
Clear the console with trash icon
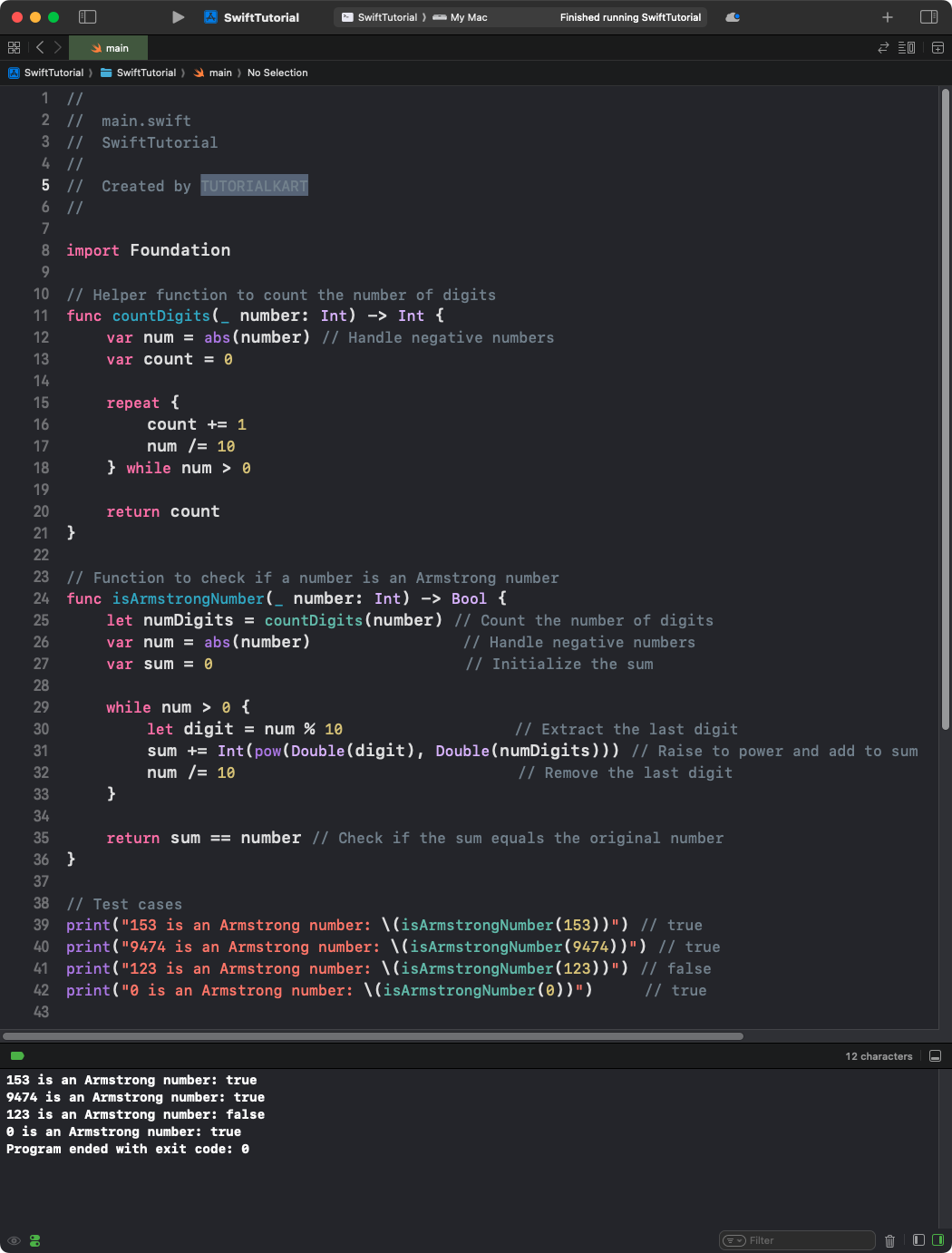pyautogui.click(x=890, y=1240)
